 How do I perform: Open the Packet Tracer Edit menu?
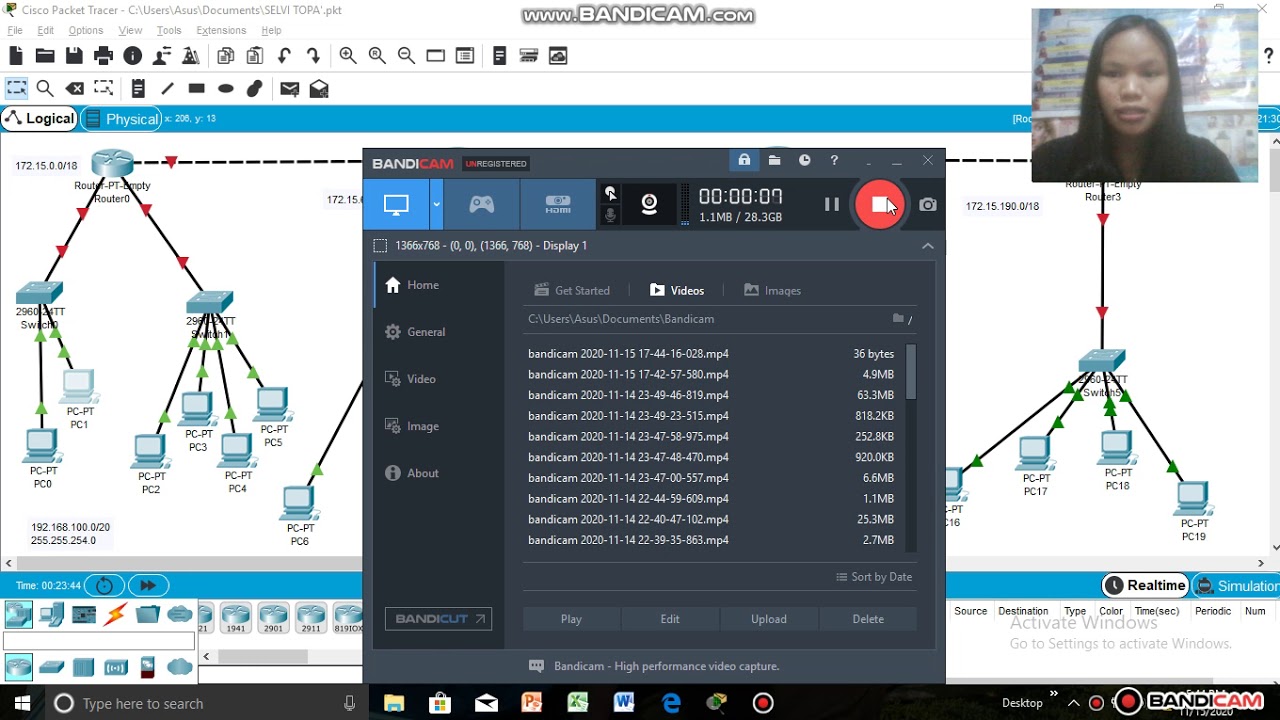[45, 30]
